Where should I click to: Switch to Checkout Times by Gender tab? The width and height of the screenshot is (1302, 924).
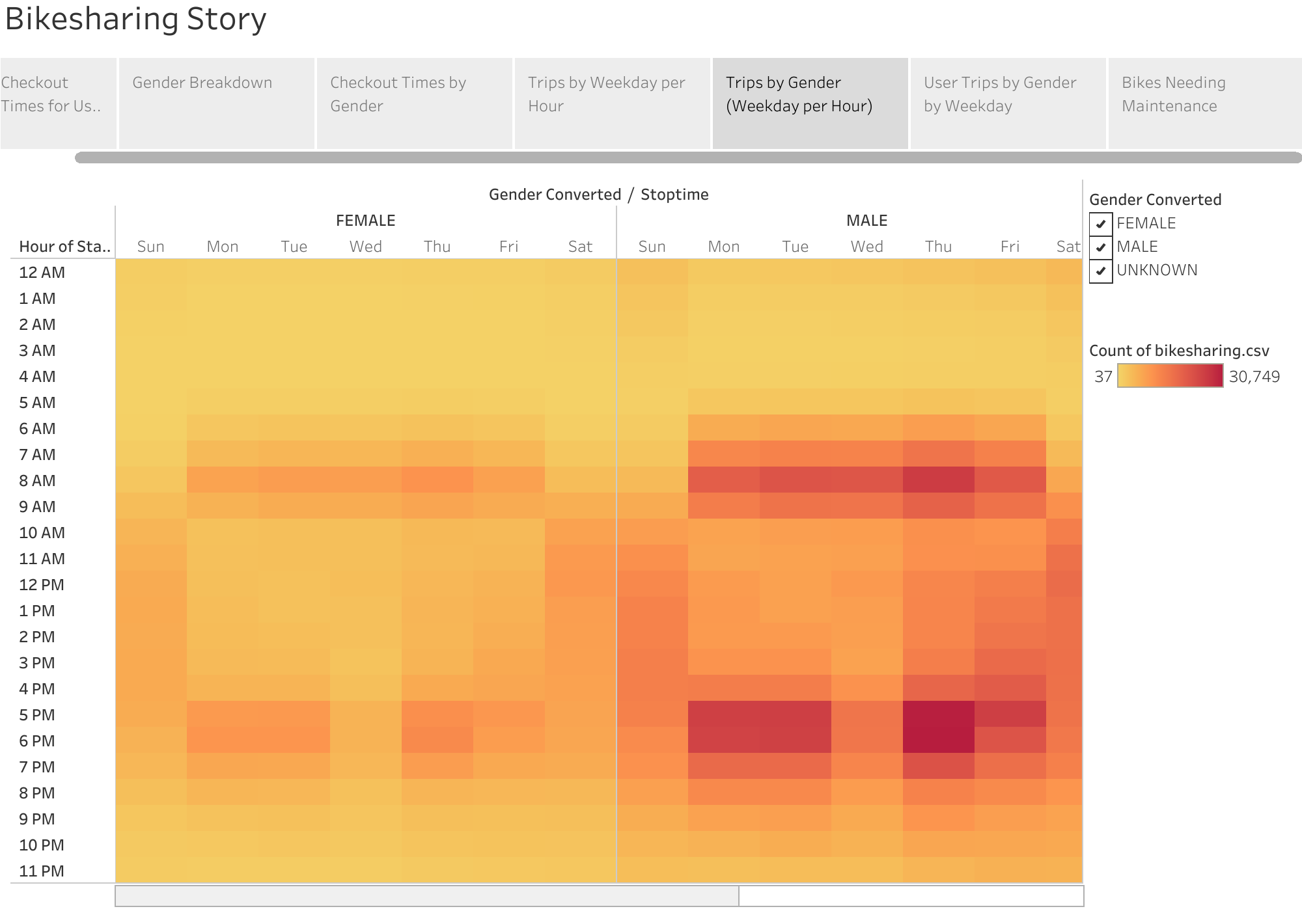click(414, 103)
